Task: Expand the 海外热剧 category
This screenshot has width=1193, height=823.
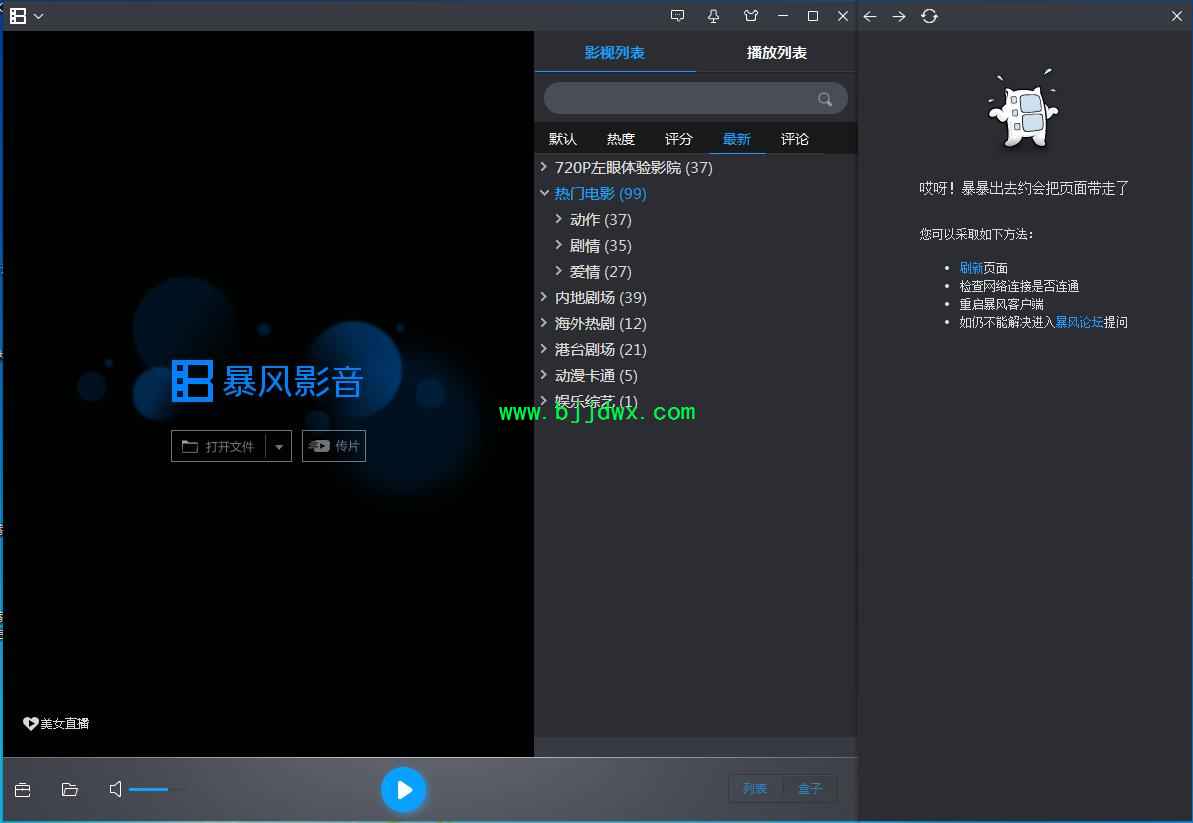Action: tap(543, 323)
